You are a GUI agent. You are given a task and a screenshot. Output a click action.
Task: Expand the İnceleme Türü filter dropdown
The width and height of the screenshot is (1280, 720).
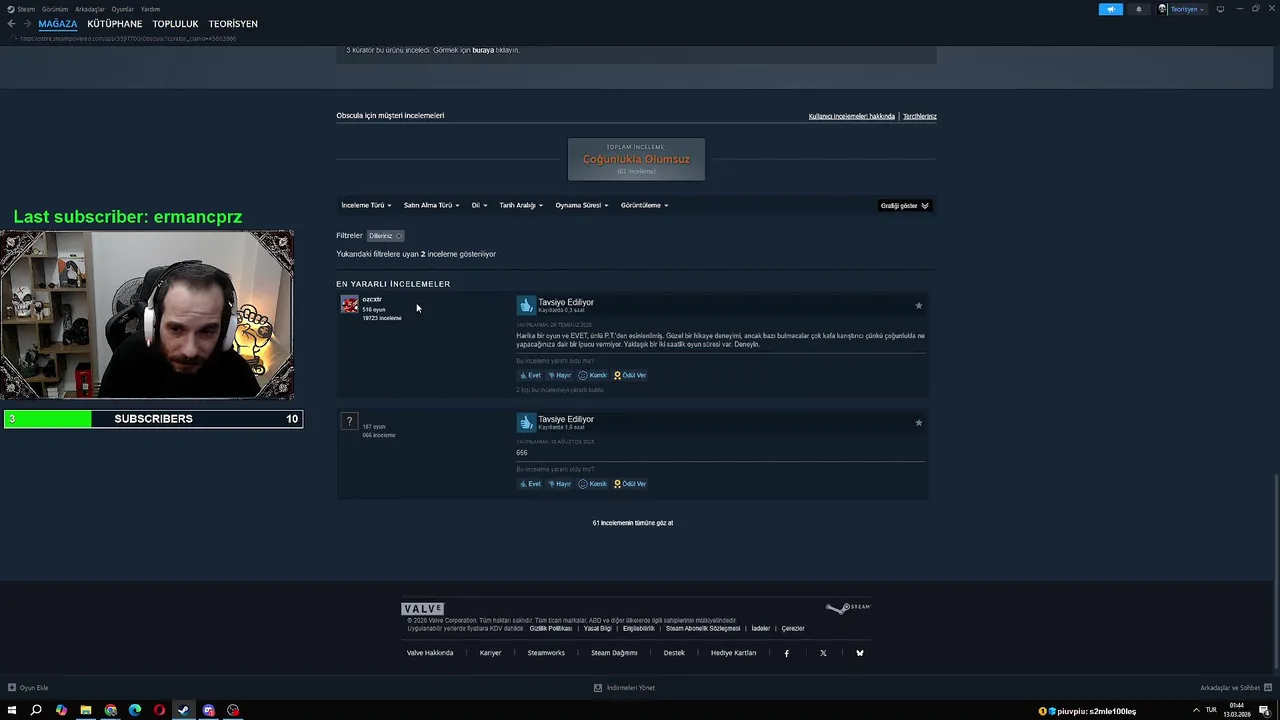[366, 205]
